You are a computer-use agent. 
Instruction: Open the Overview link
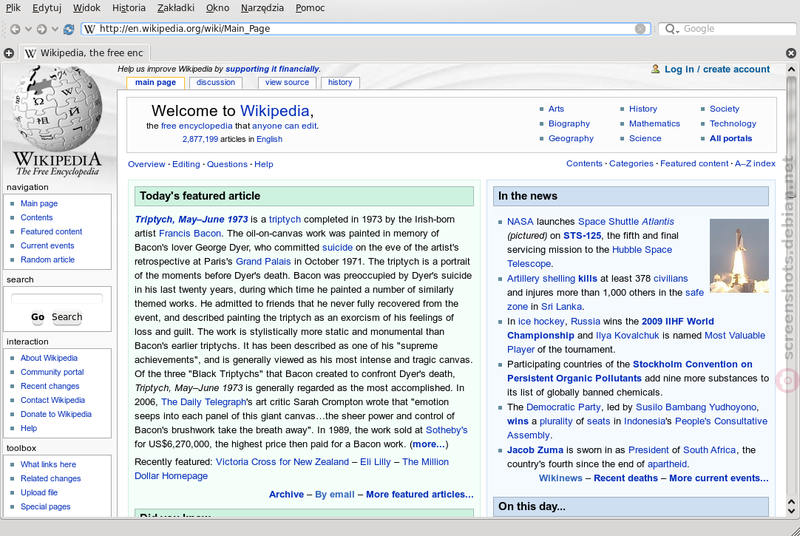[x=146, y=164]
